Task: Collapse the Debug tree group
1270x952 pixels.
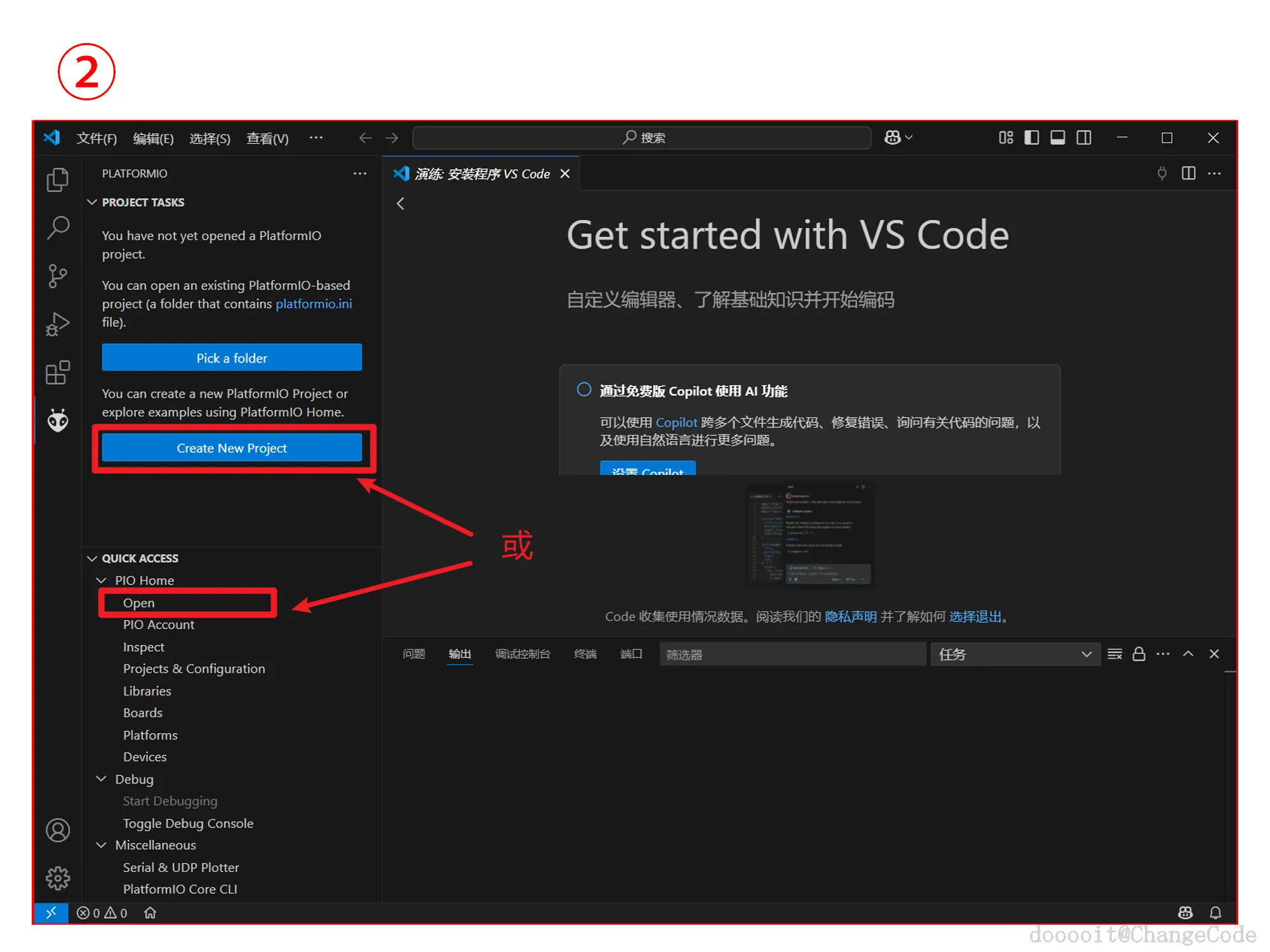Action: pyautogui.click(x=102, y=779)
